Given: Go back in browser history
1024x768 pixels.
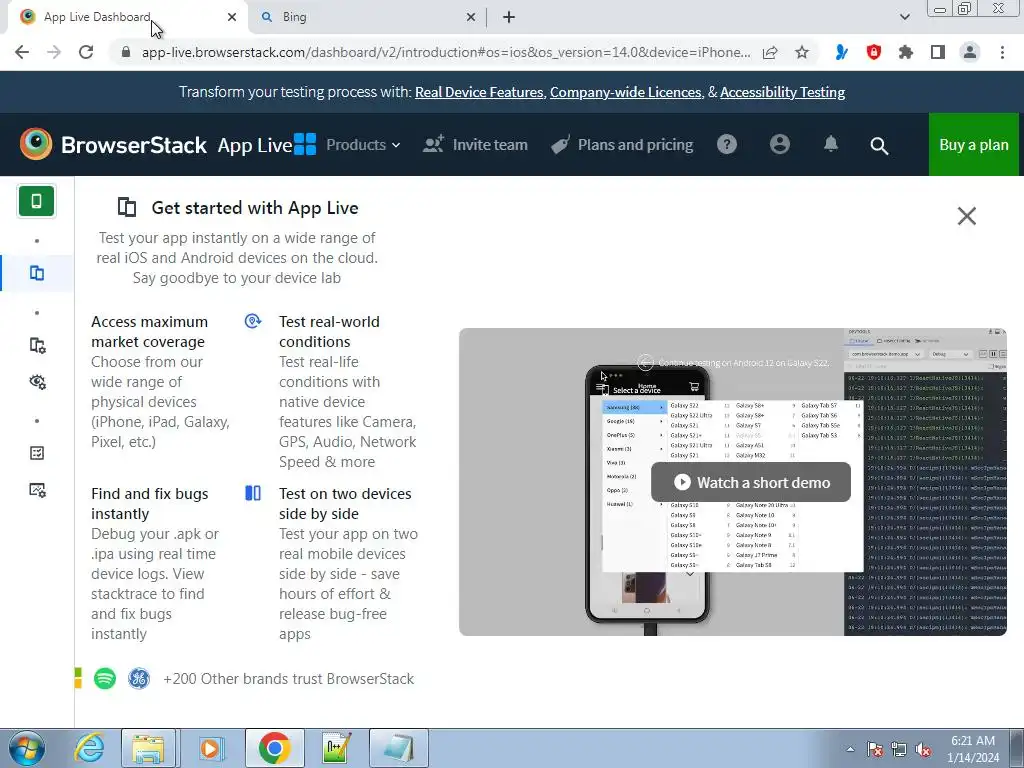Looking at the screenshot, I should coord(22,52).
